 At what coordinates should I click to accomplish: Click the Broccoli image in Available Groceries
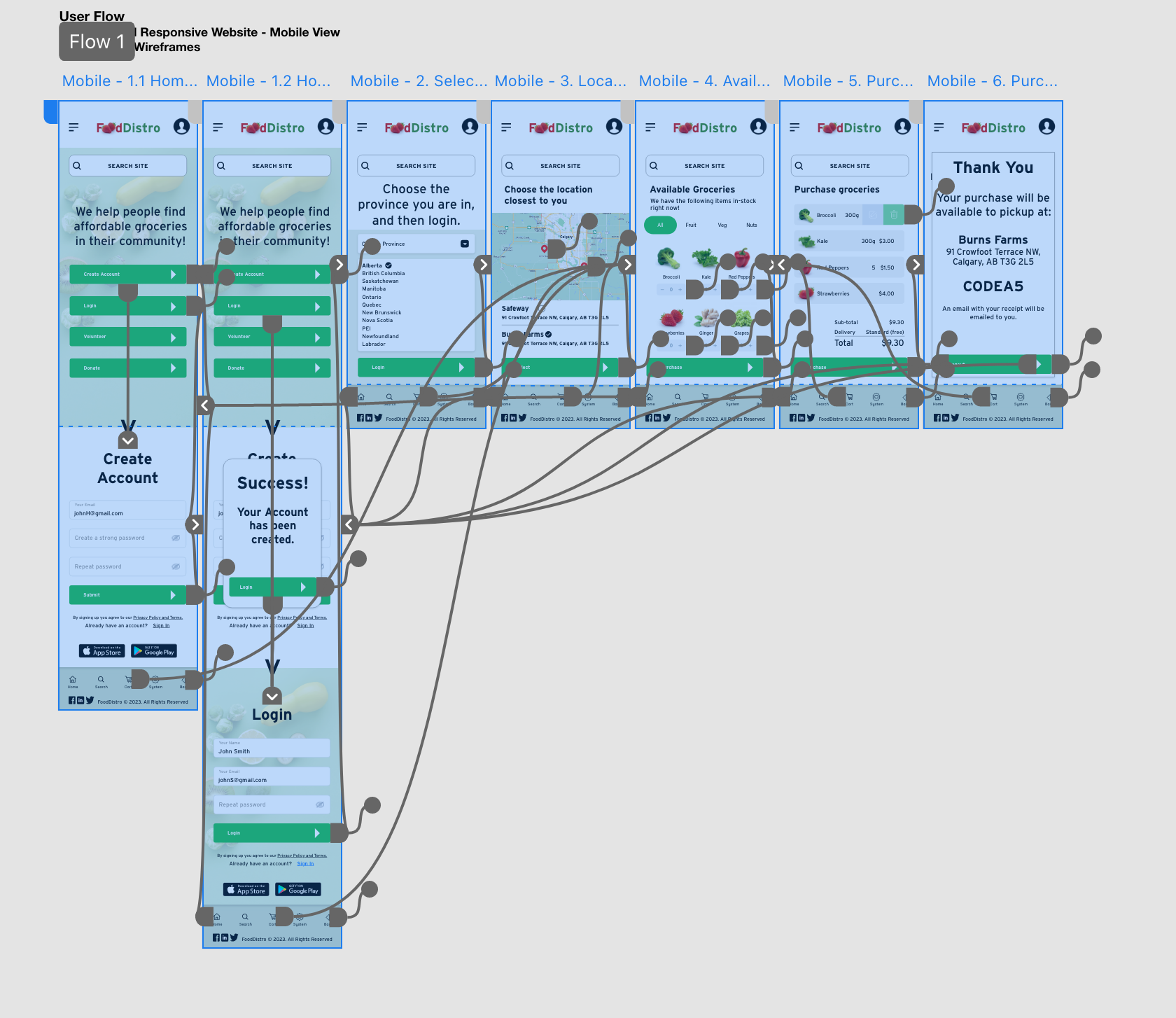[x=668, y=258]
